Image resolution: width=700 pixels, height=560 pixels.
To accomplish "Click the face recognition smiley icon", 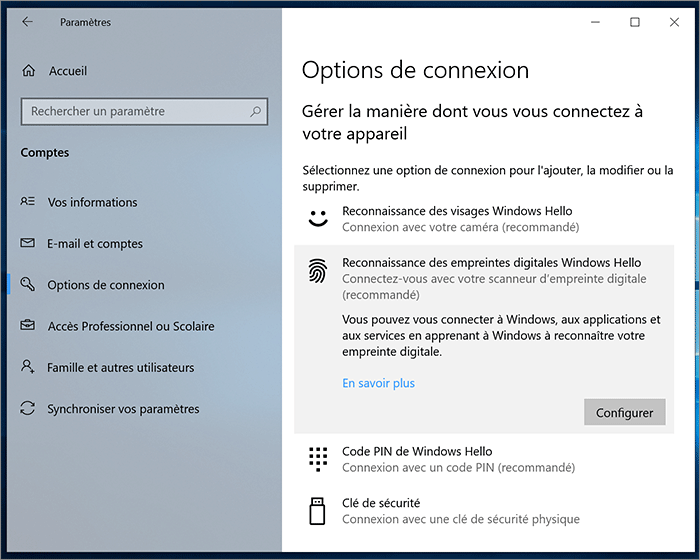I will tap(318, 219).
